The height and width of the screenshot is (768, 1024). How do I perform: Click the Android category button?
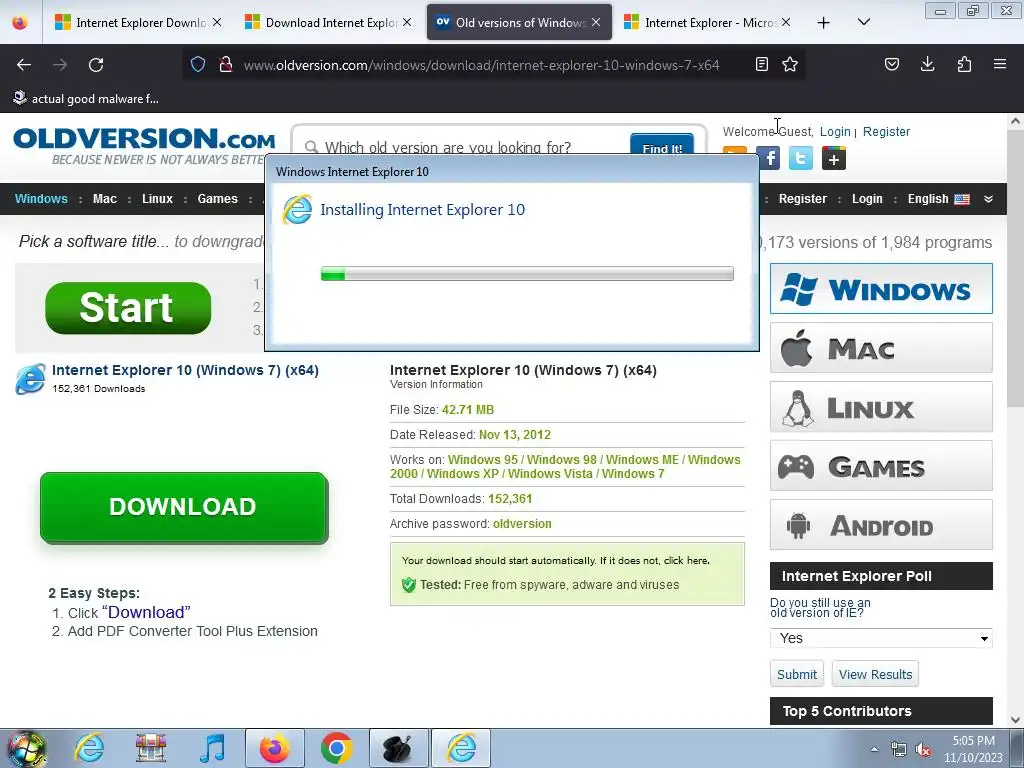coord(881,525)
